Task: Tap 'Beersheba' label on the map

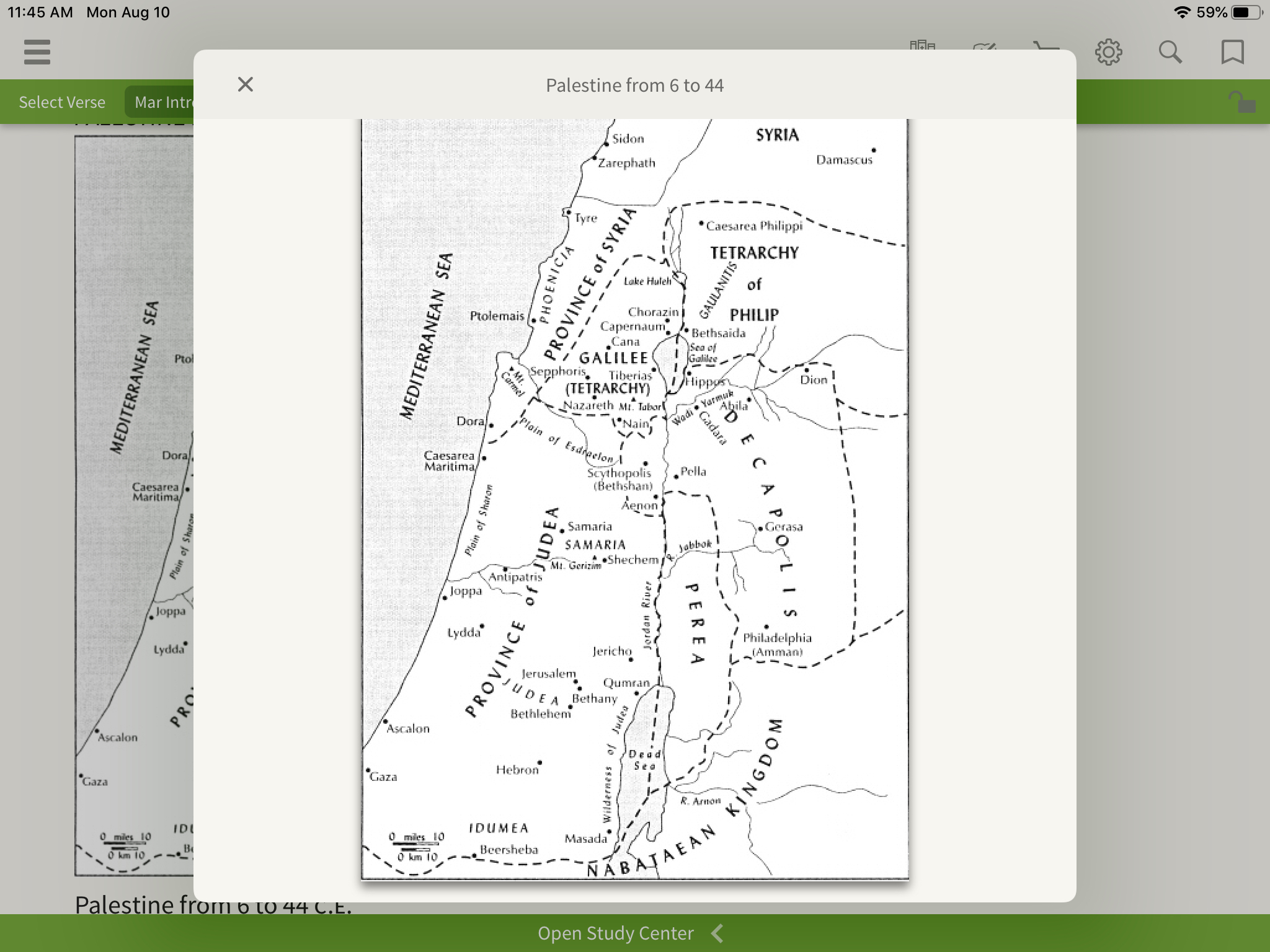Action: click(x=509, y=850)
